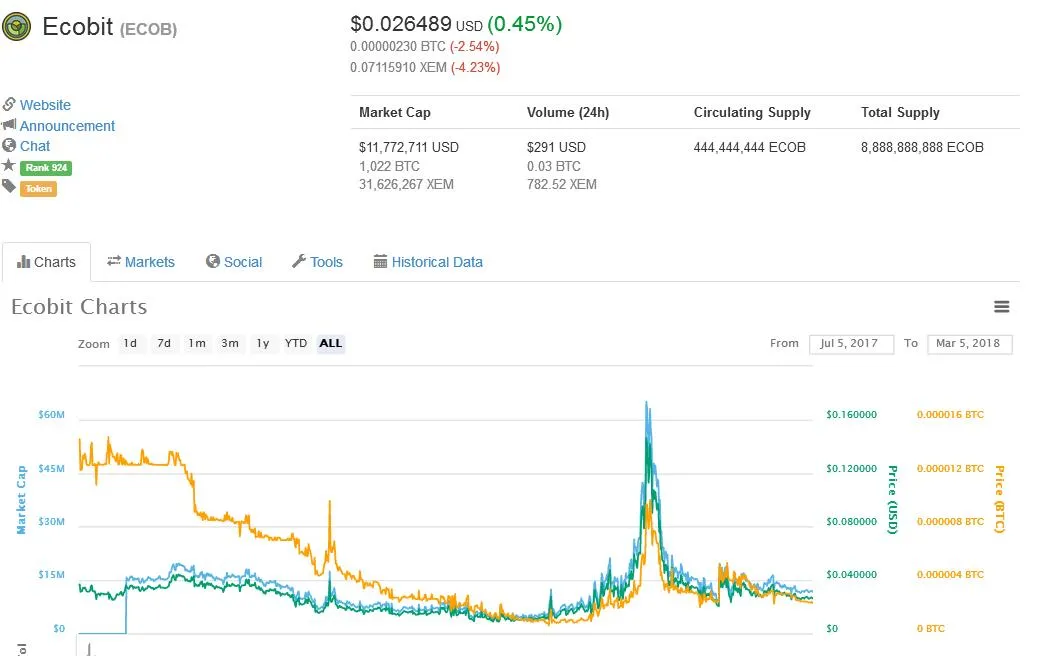
Task: Switch to the Tools tab
Action: tap(318, 262)
